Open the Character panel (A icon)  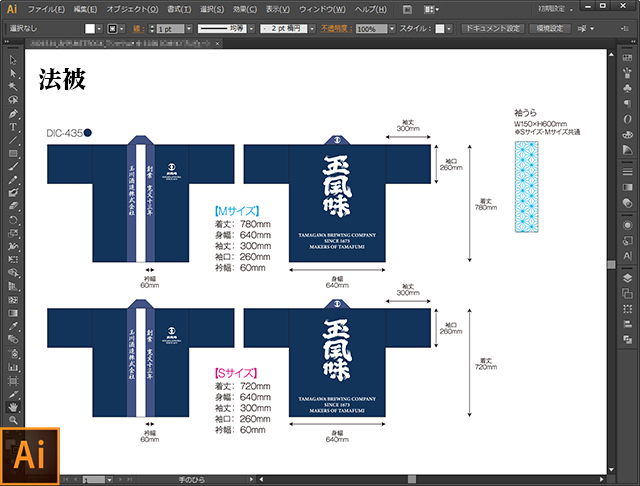coord(627,256)
